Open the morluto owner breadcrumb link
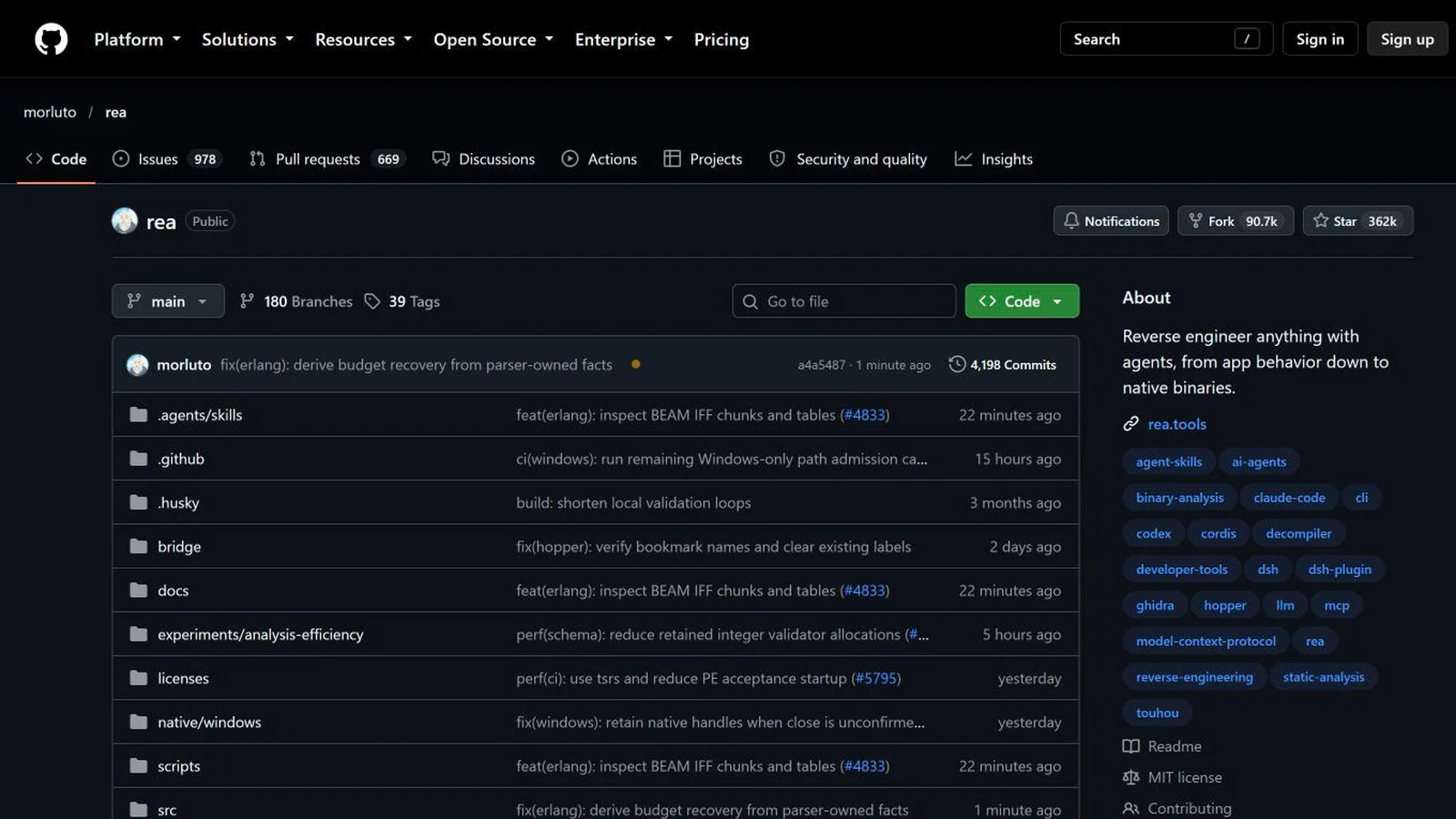The height and width of the screenshot is (819, 1456). (50, 112)
